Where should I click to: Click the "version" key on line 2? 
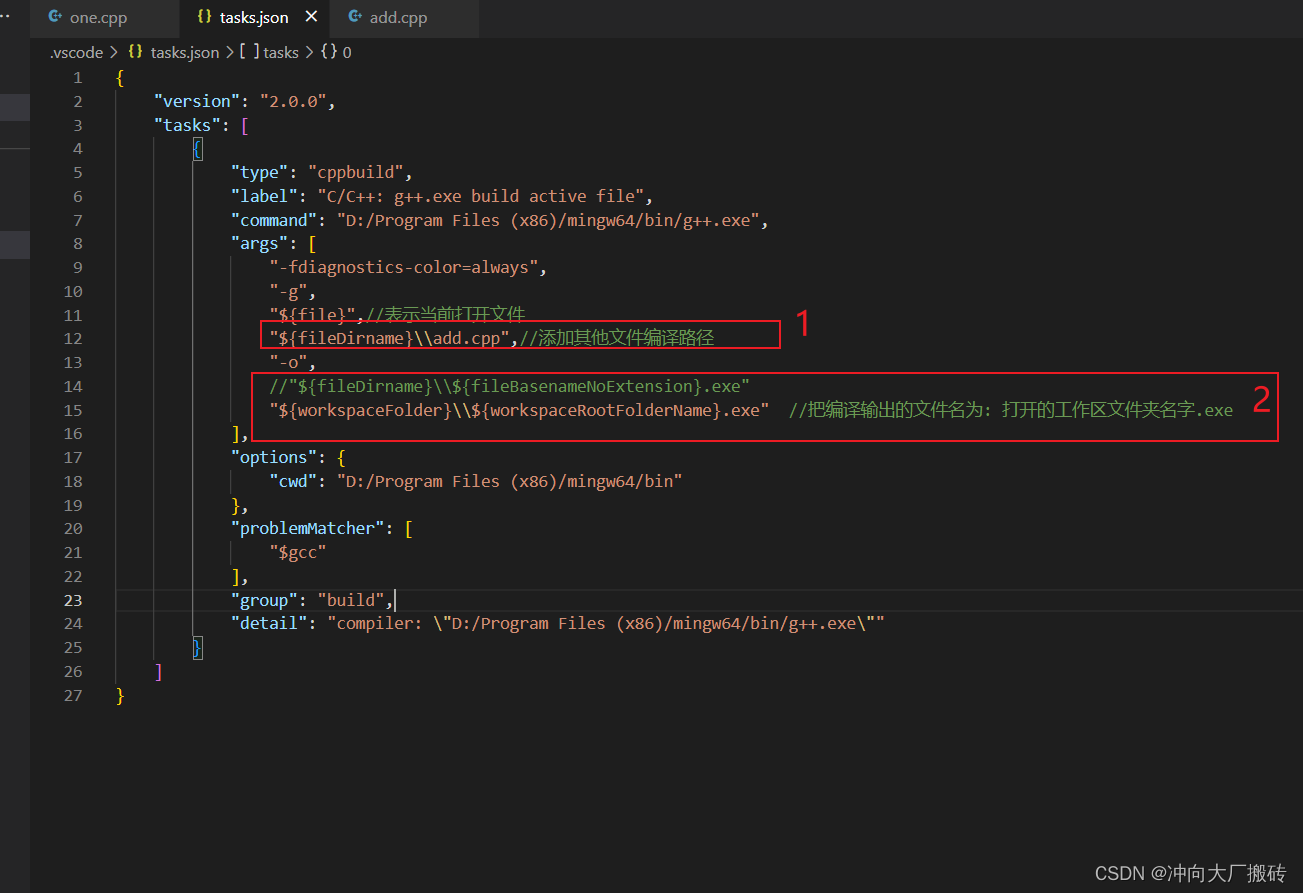[197, 101]
